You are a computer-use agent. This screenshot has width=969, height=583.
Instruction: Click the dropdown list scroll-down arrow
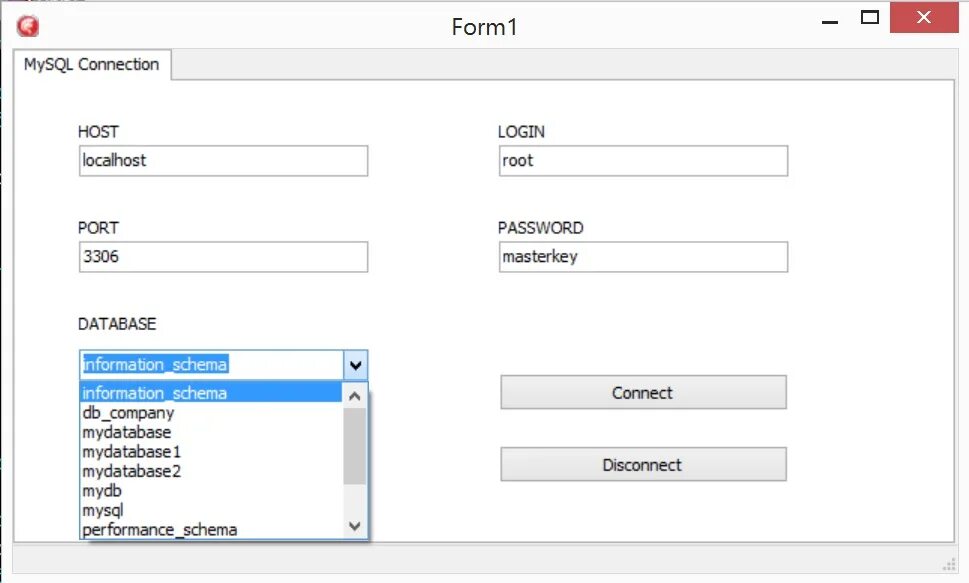pos(355,526)
